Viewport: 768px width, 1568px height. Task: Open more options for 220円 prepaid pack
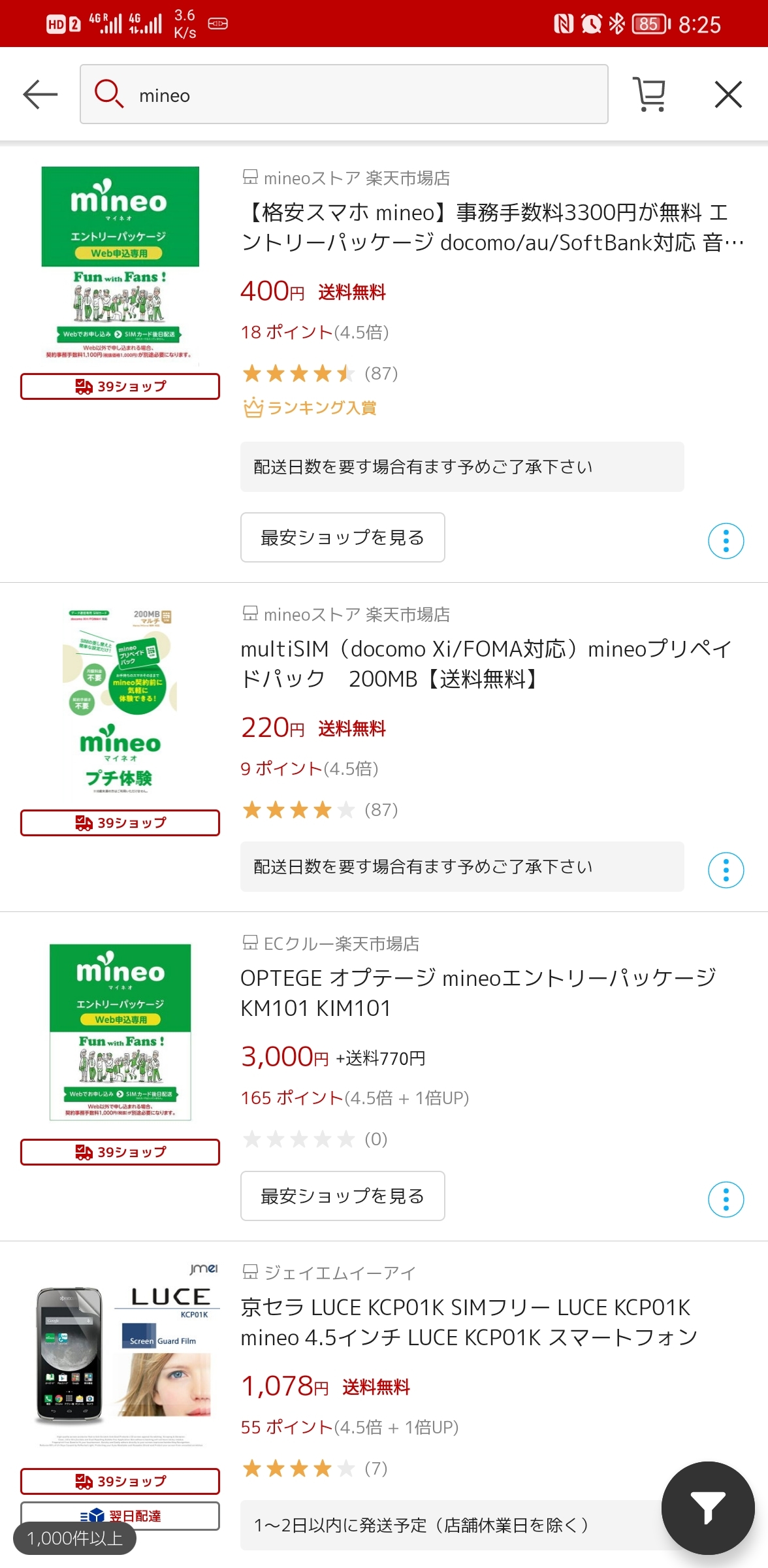(x=726, y=870)
